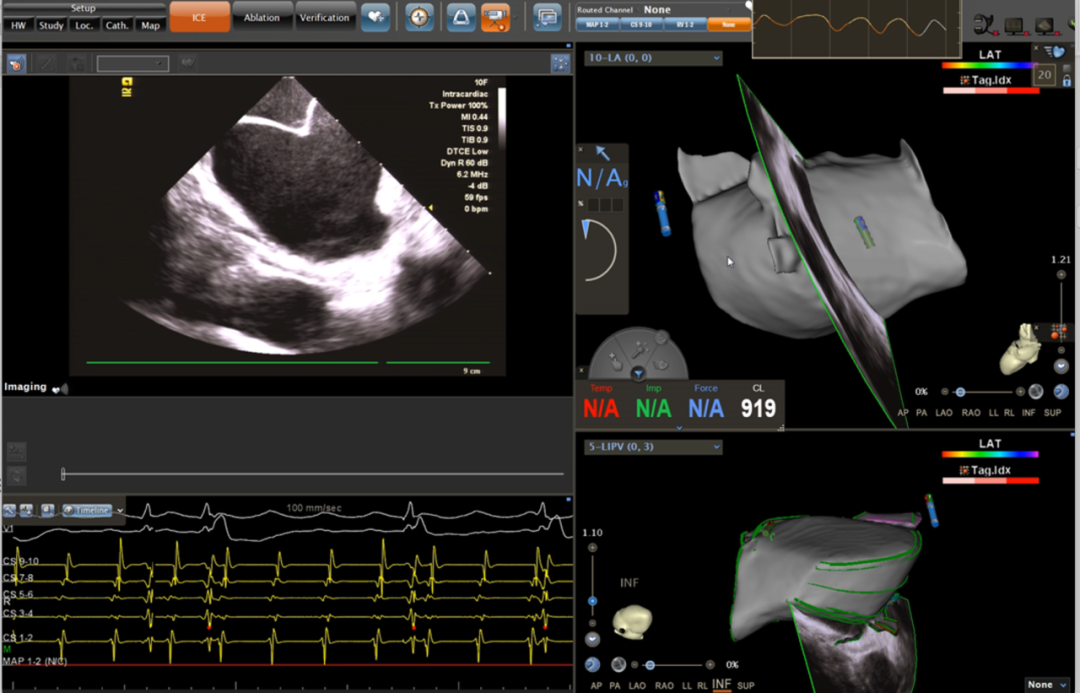Click the transparency slider handle in upper map
Image resolution: width=1080 pixels, height=693 pixels.
[960, 392]
